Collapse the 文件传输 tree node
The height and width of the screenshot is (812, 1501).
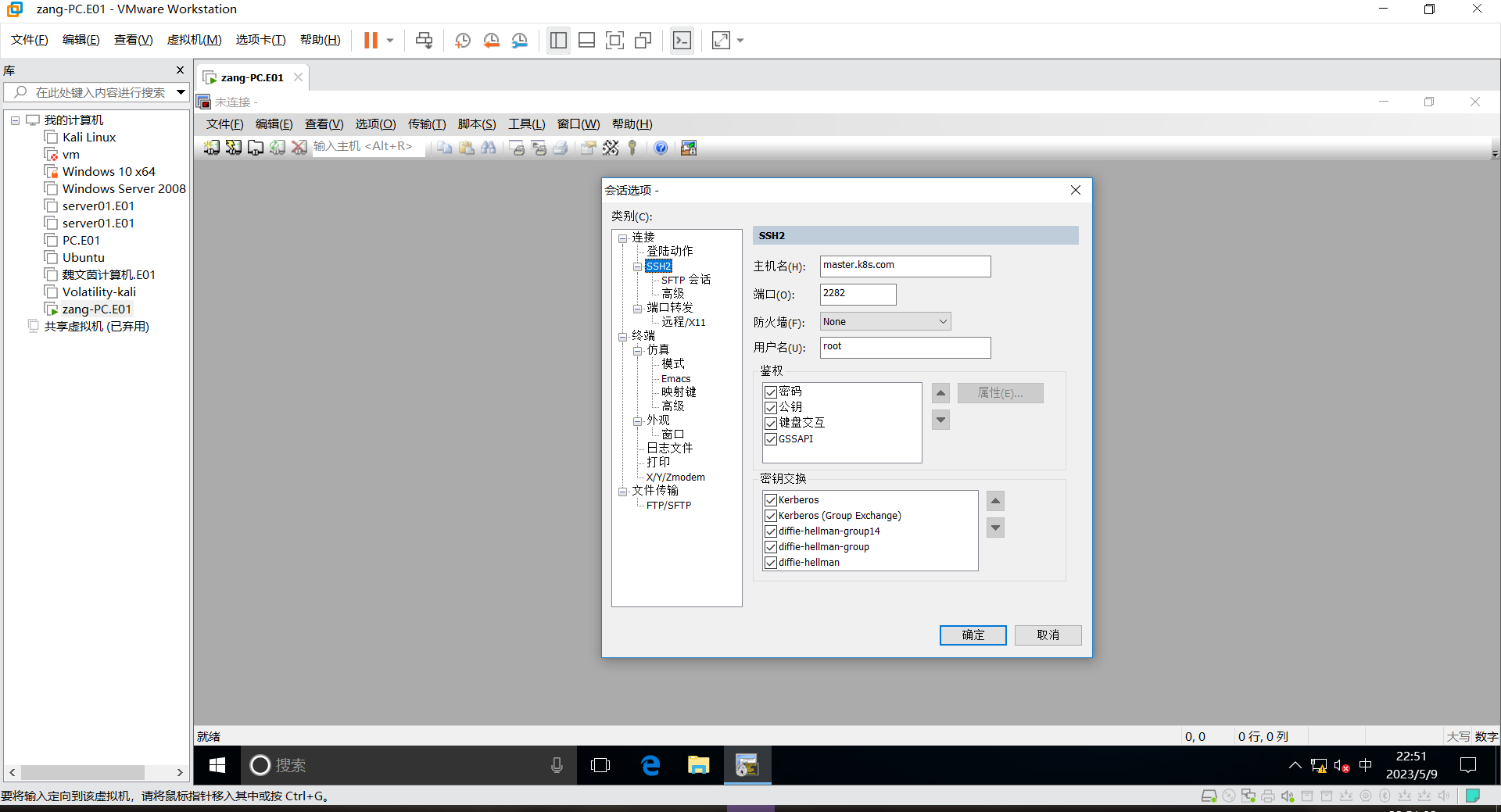coord(623,492)
